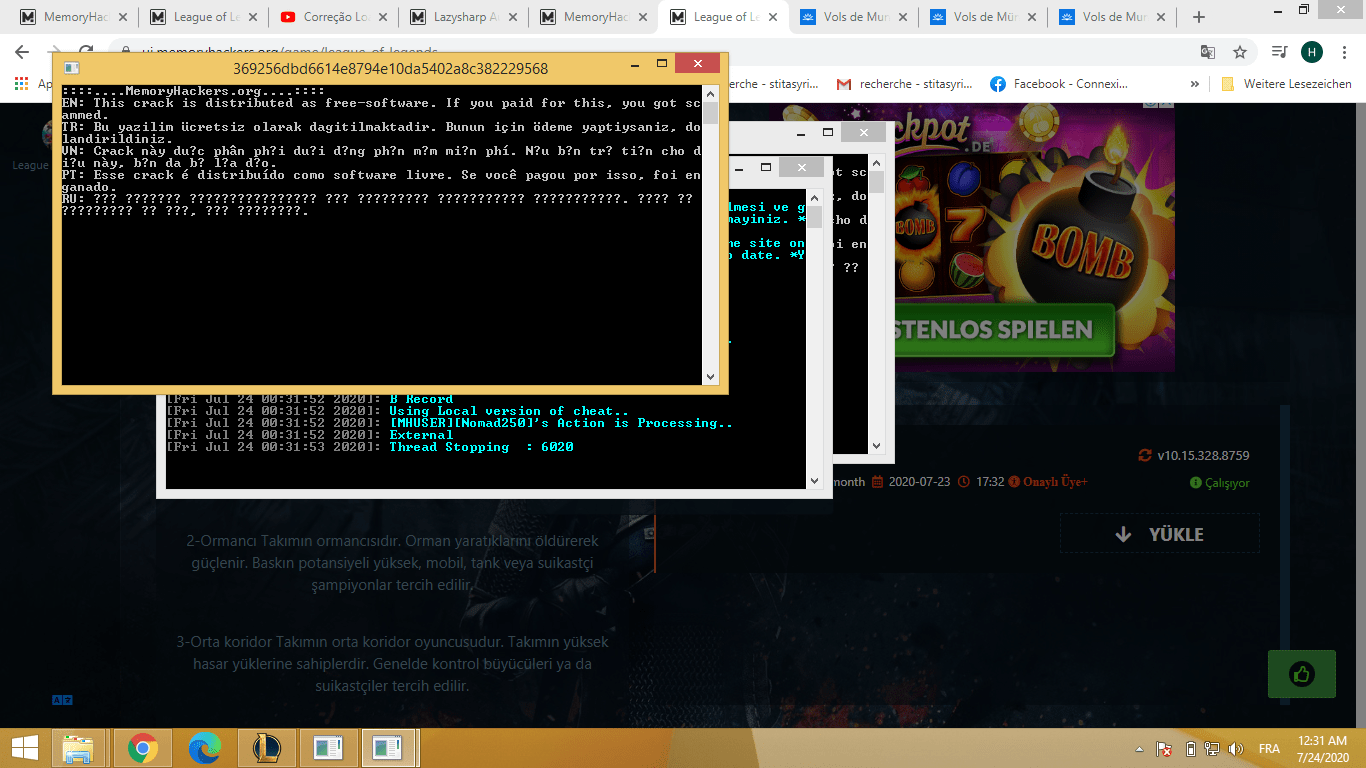The image size is (1366, 768).
Task: Open League of Legends from the taskbar
Action: click(266, 748)
